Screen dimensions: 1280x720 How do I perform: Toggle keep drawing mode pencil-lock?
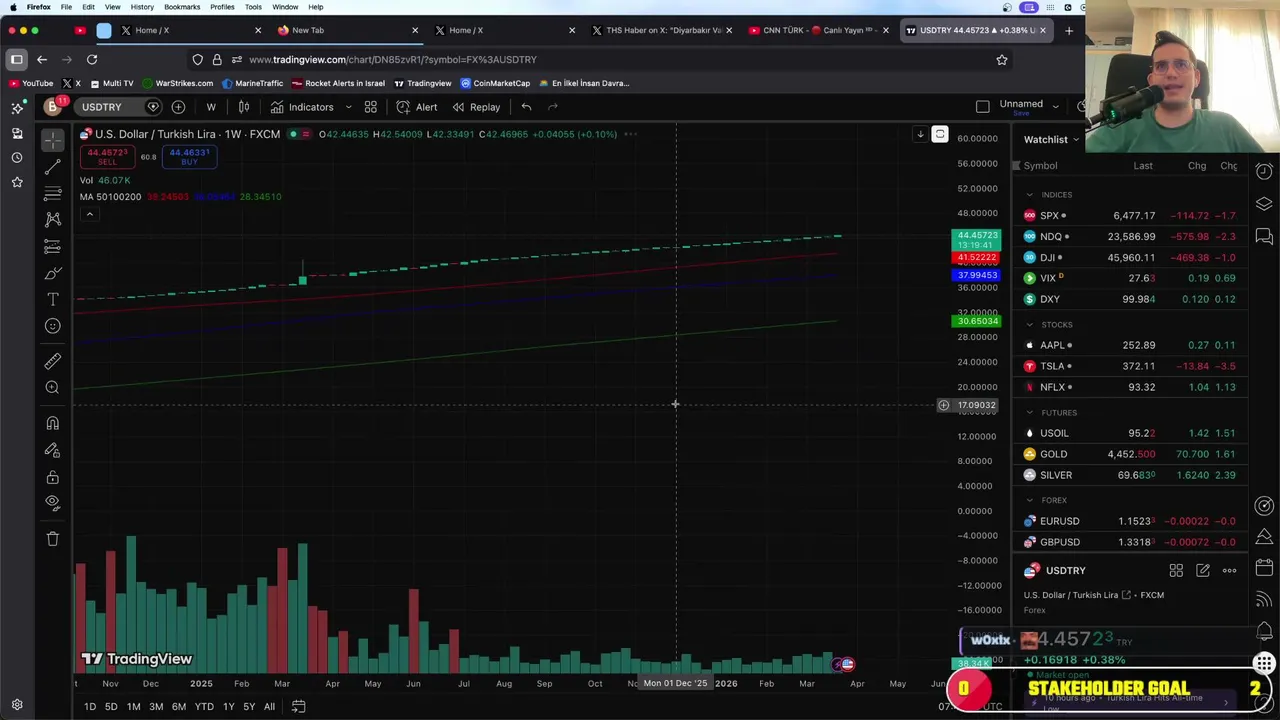point(53,451)
